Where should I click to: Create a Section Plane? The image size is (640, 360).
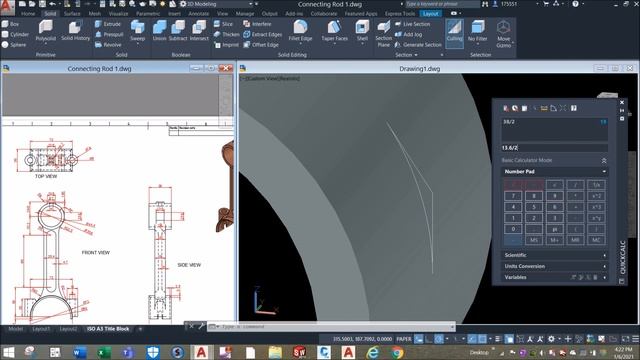pyautogui.click(x=384, y=34)
